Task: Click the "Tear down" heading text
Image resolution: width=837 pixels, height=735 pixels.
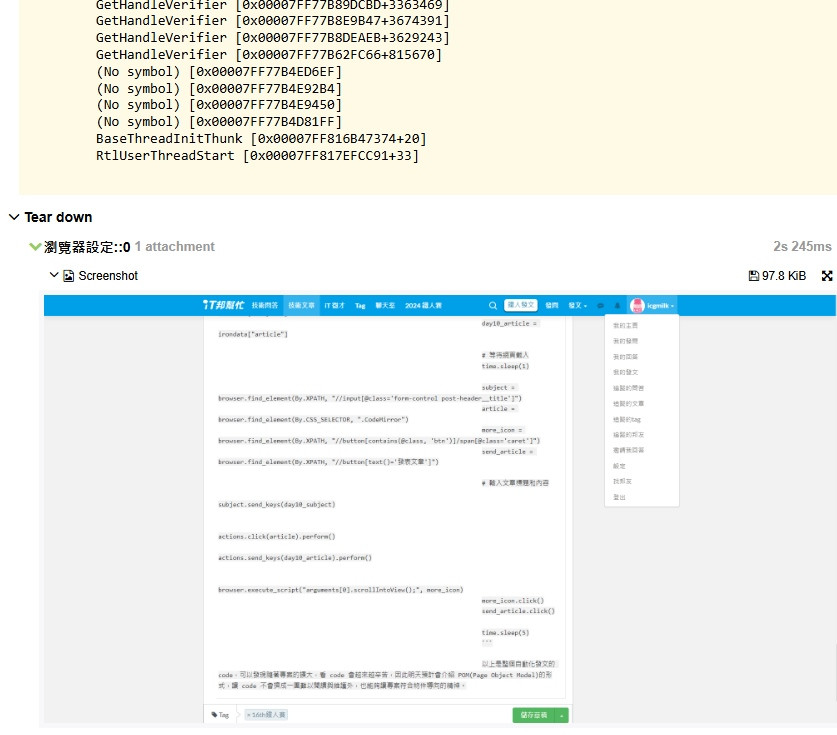Action: pyautogui.click(x=58, y=217)
